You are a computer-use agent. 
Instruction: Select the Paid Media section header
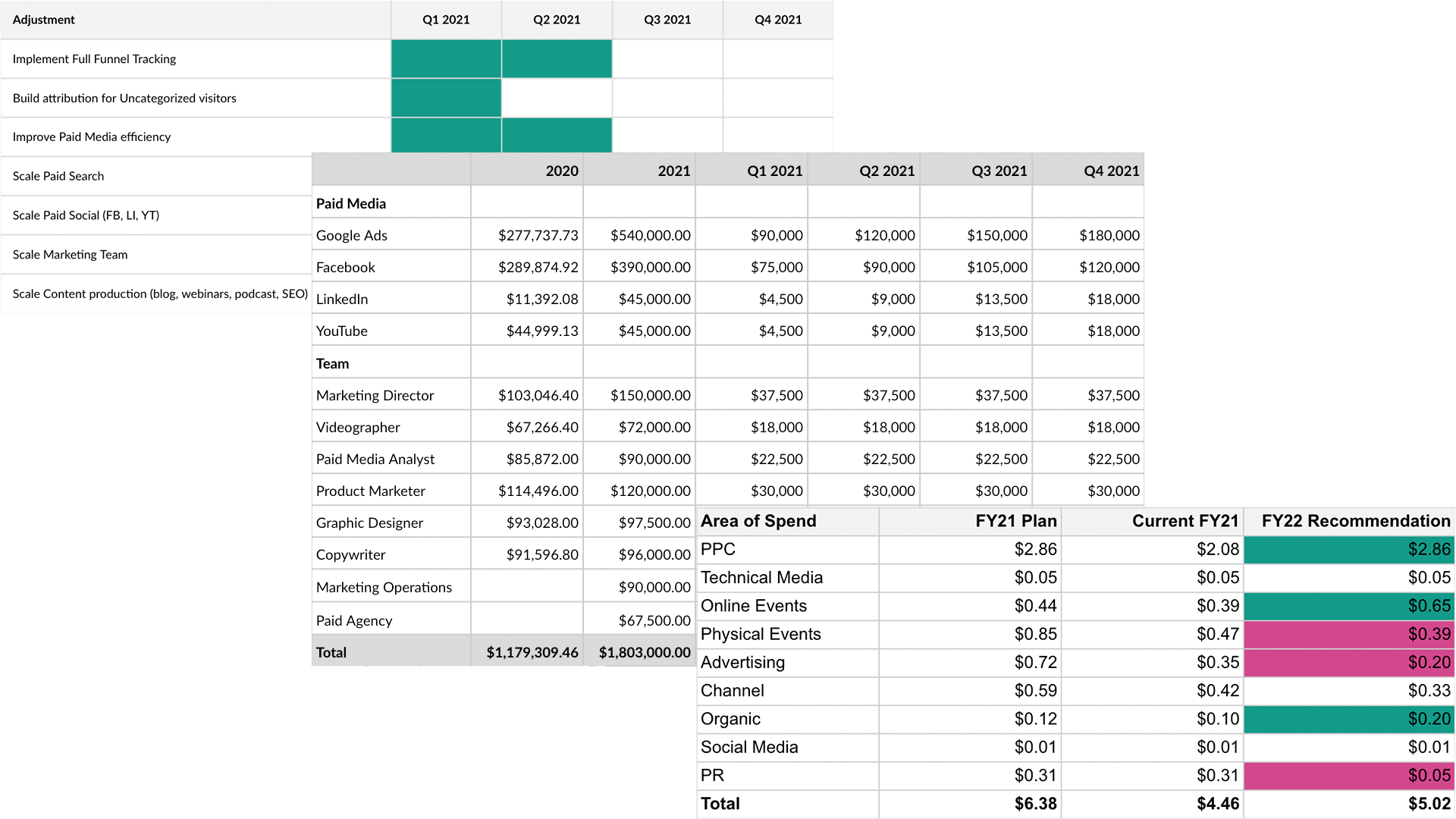[351, 204]
